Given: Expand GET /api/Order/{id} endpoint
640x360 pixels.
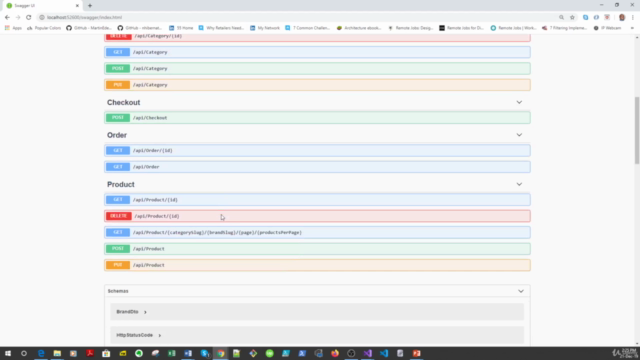Looking at the screenshot, I should [317, 151].
